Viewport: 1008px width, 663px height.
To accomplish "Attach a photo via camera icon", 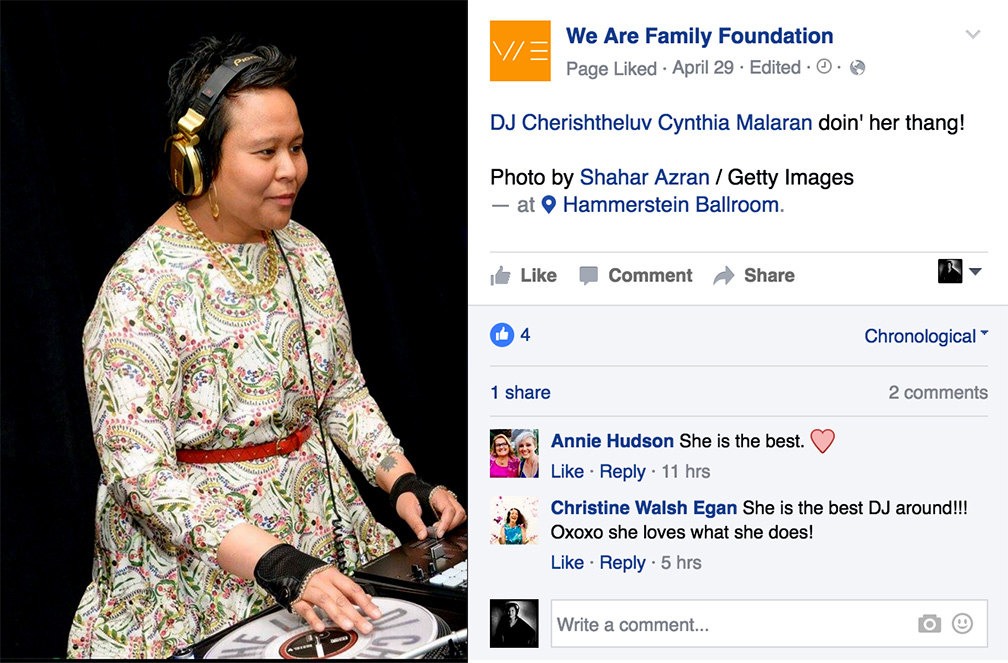I will [x=929, y=623].
